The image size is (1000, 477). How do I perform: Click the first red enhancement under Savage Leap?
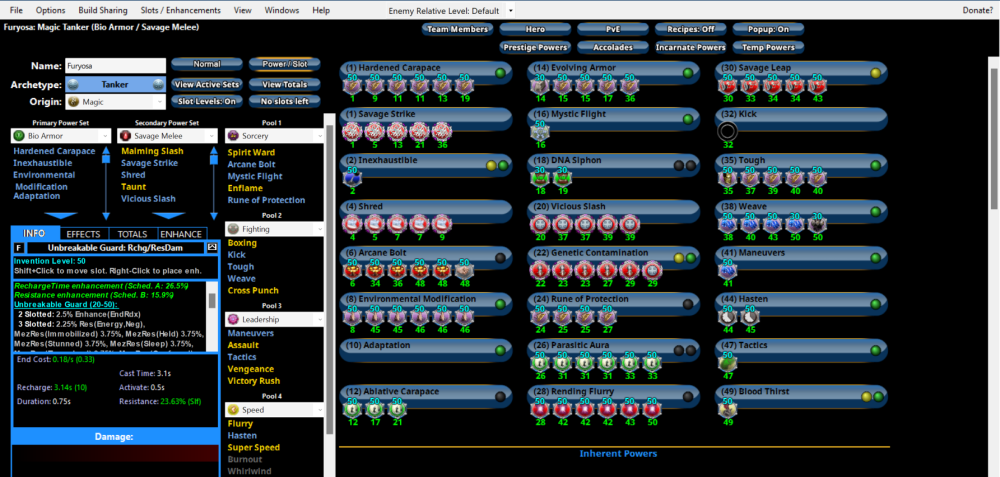727,86
